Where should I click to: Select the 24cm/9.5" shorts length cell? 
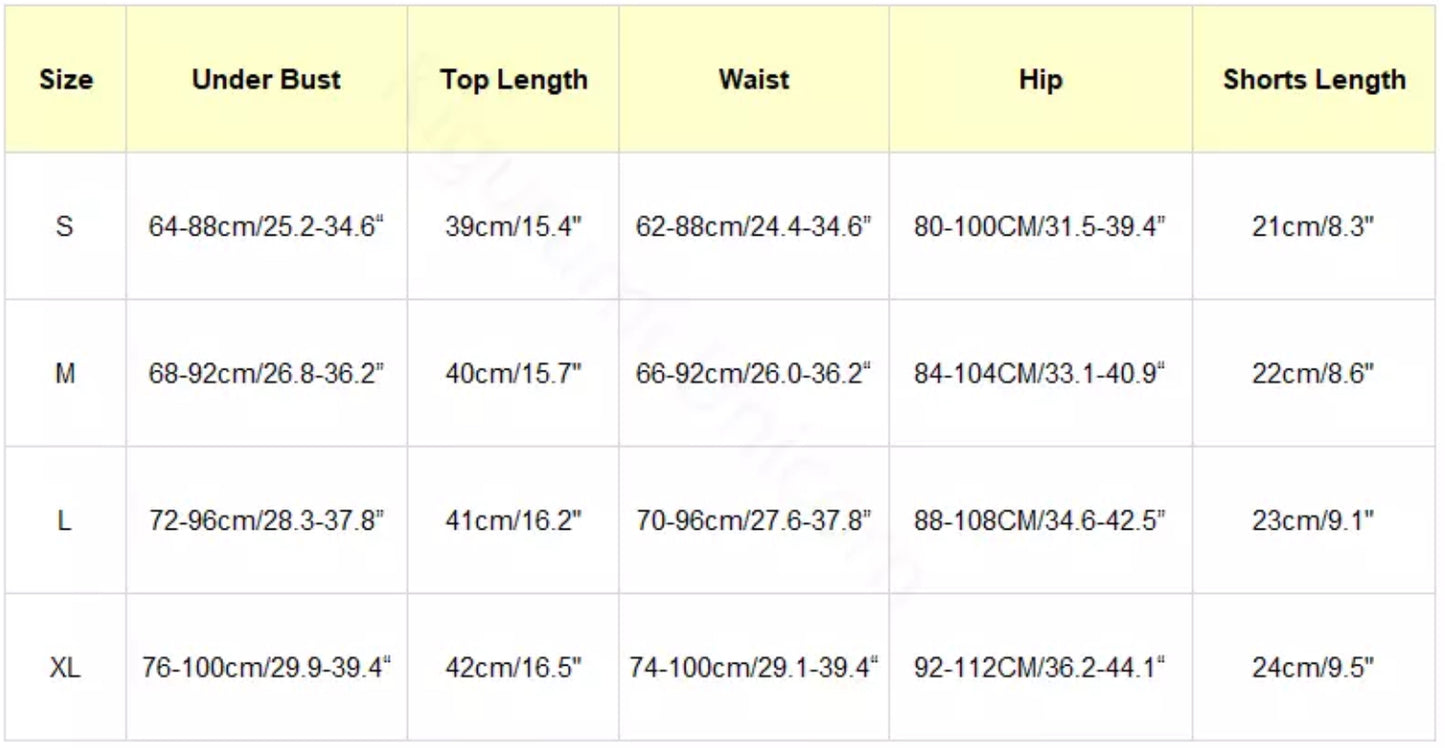coord(1313,668)
